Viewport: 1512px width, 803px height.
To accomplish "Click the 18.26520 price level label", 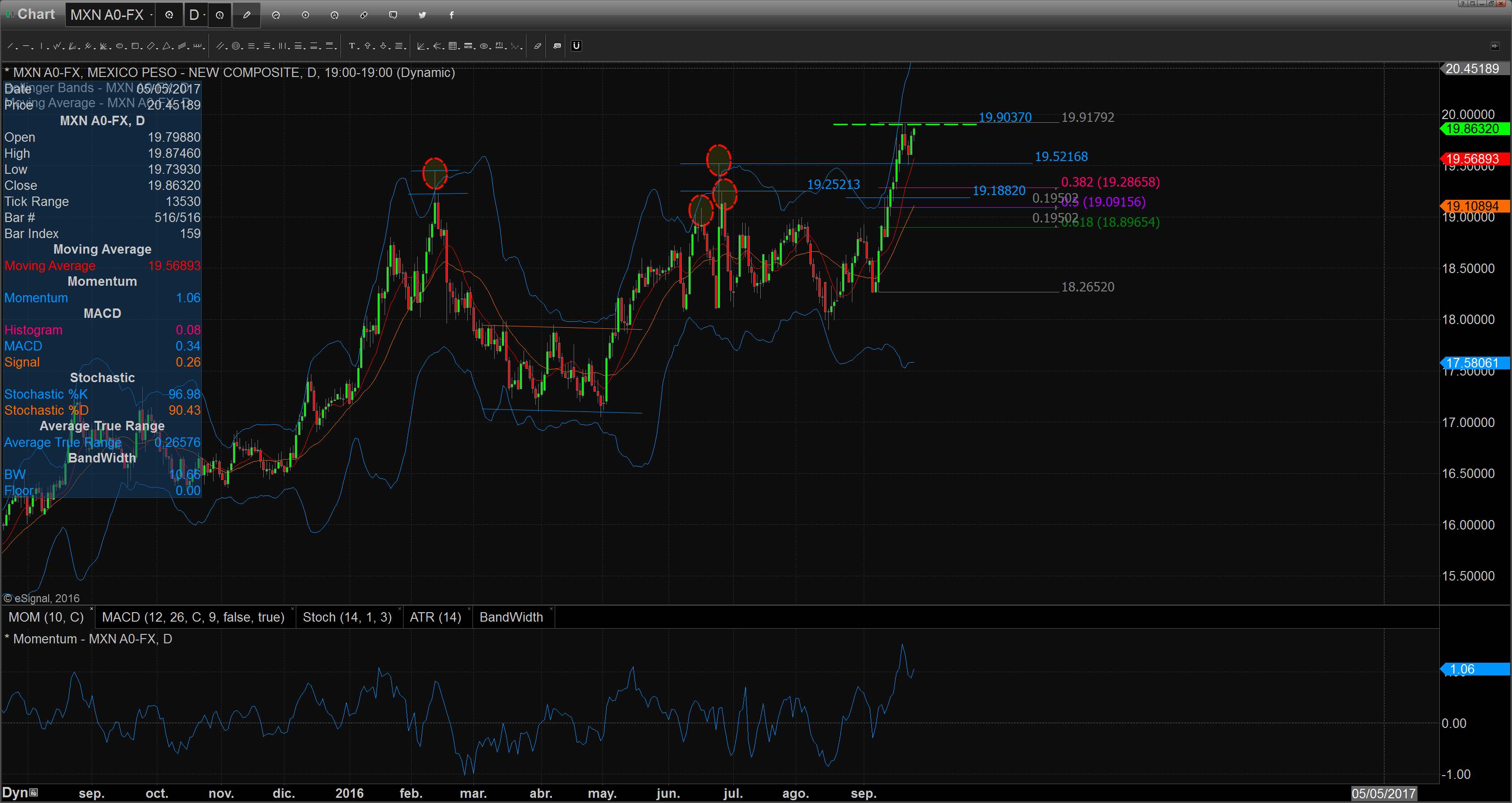I will coord(1088,287).
